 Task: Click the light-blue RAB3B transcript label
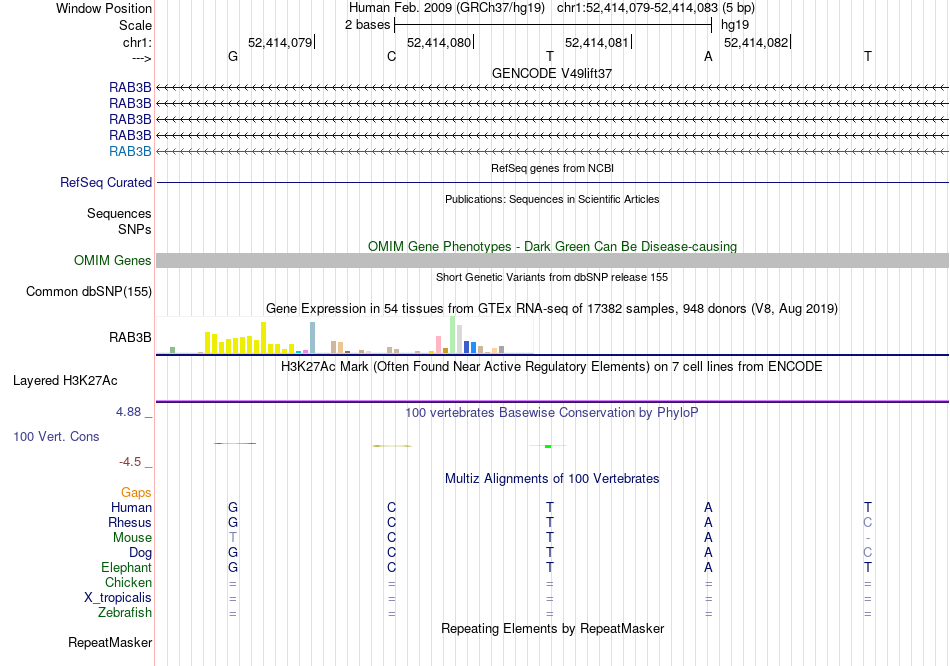point(130,152)
